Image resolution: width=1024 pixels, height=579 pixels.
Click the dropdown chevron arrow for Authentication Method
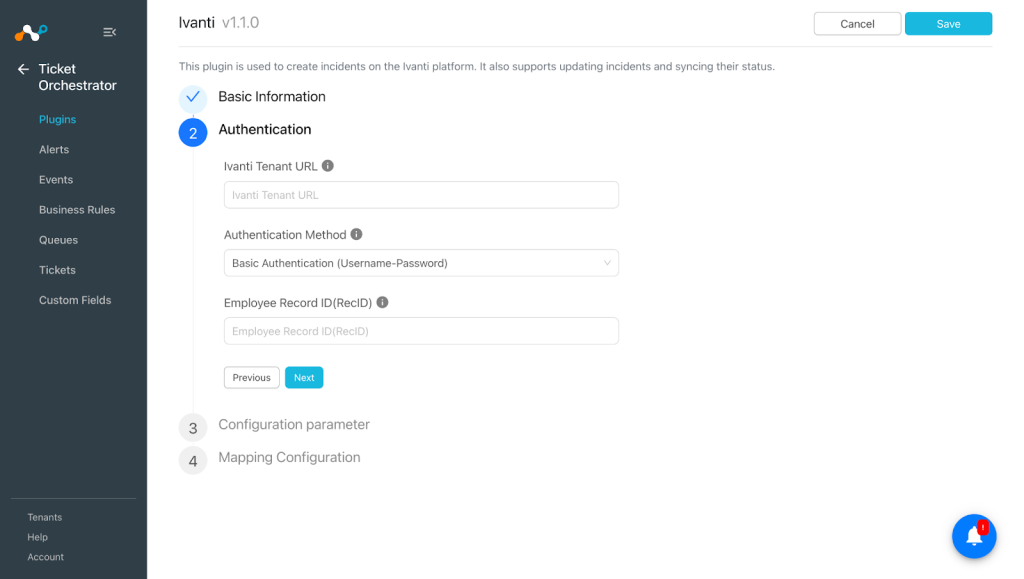coord(607,263)
